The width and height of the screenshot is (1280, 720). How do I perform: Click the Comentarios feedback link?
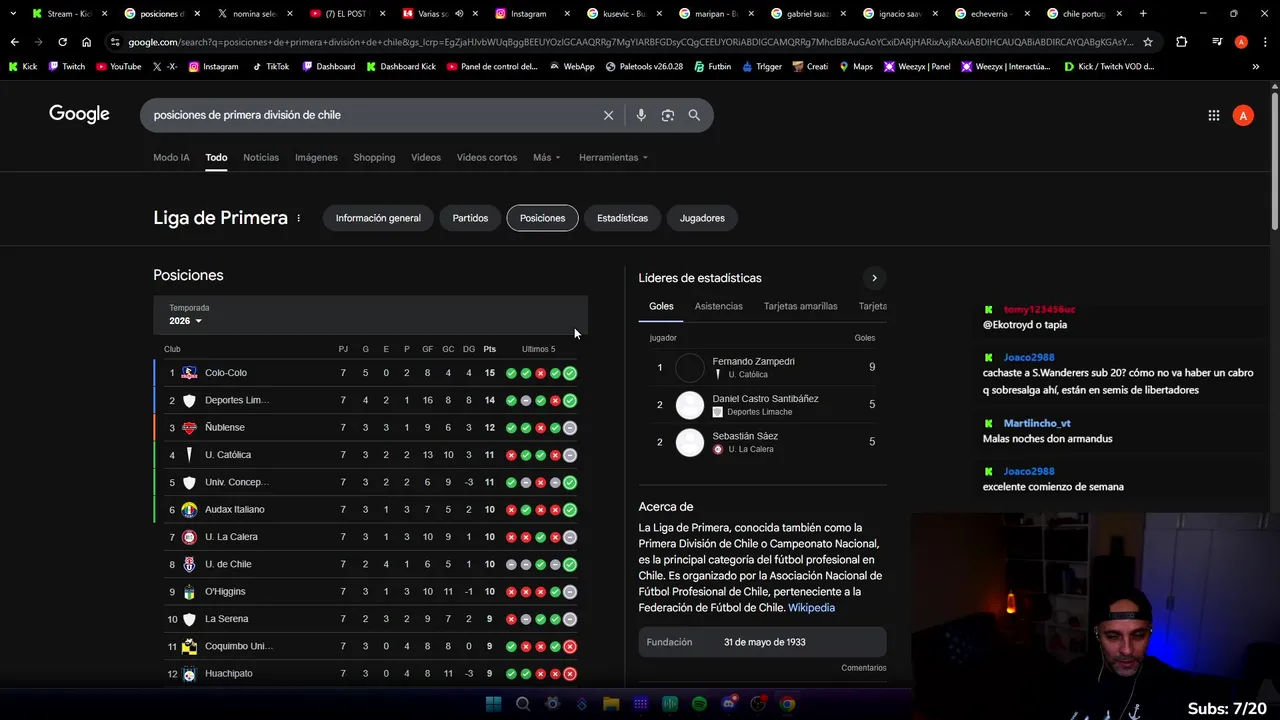864,668
